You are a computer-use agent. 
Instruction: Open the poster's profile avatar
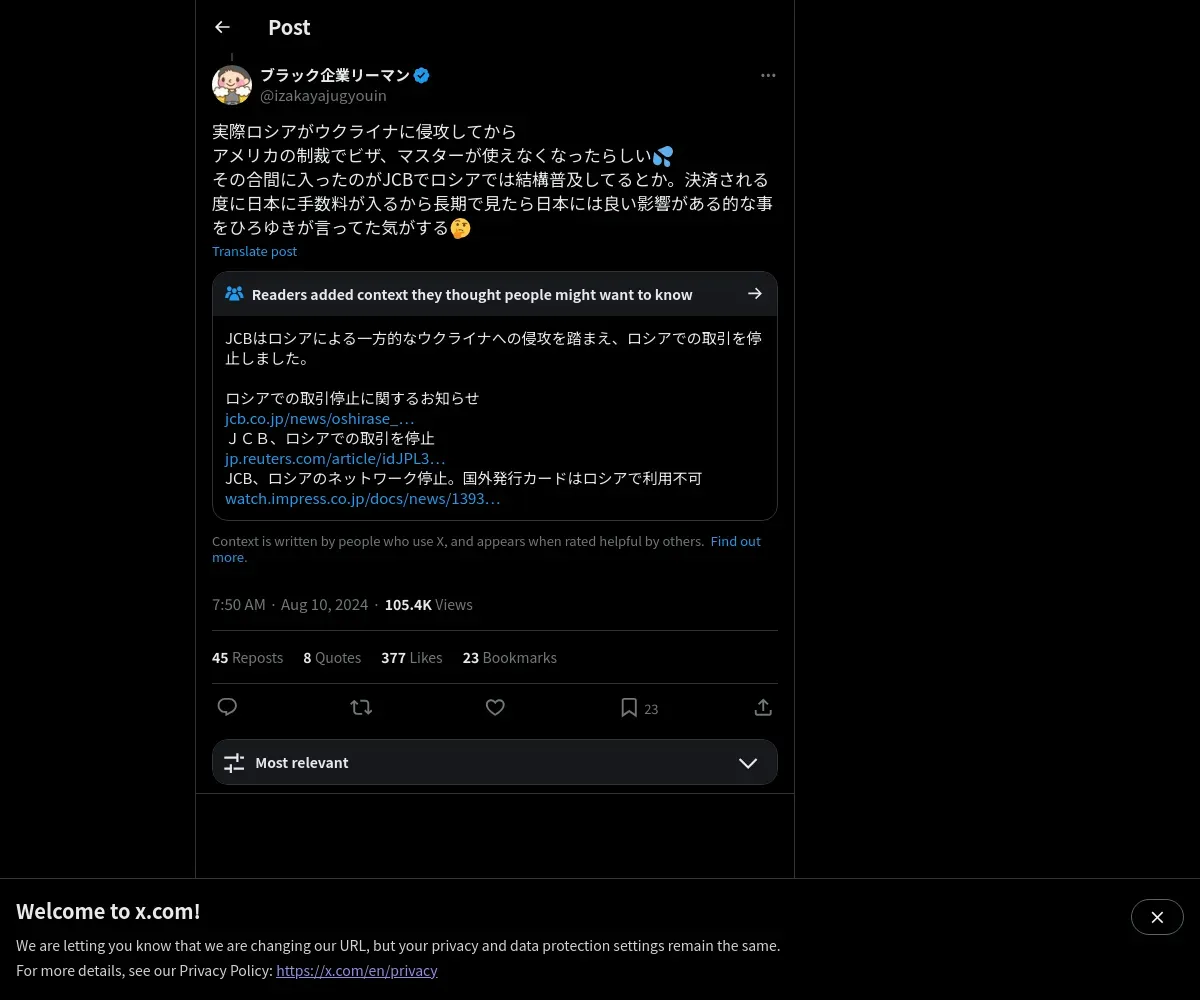point(232,85)
